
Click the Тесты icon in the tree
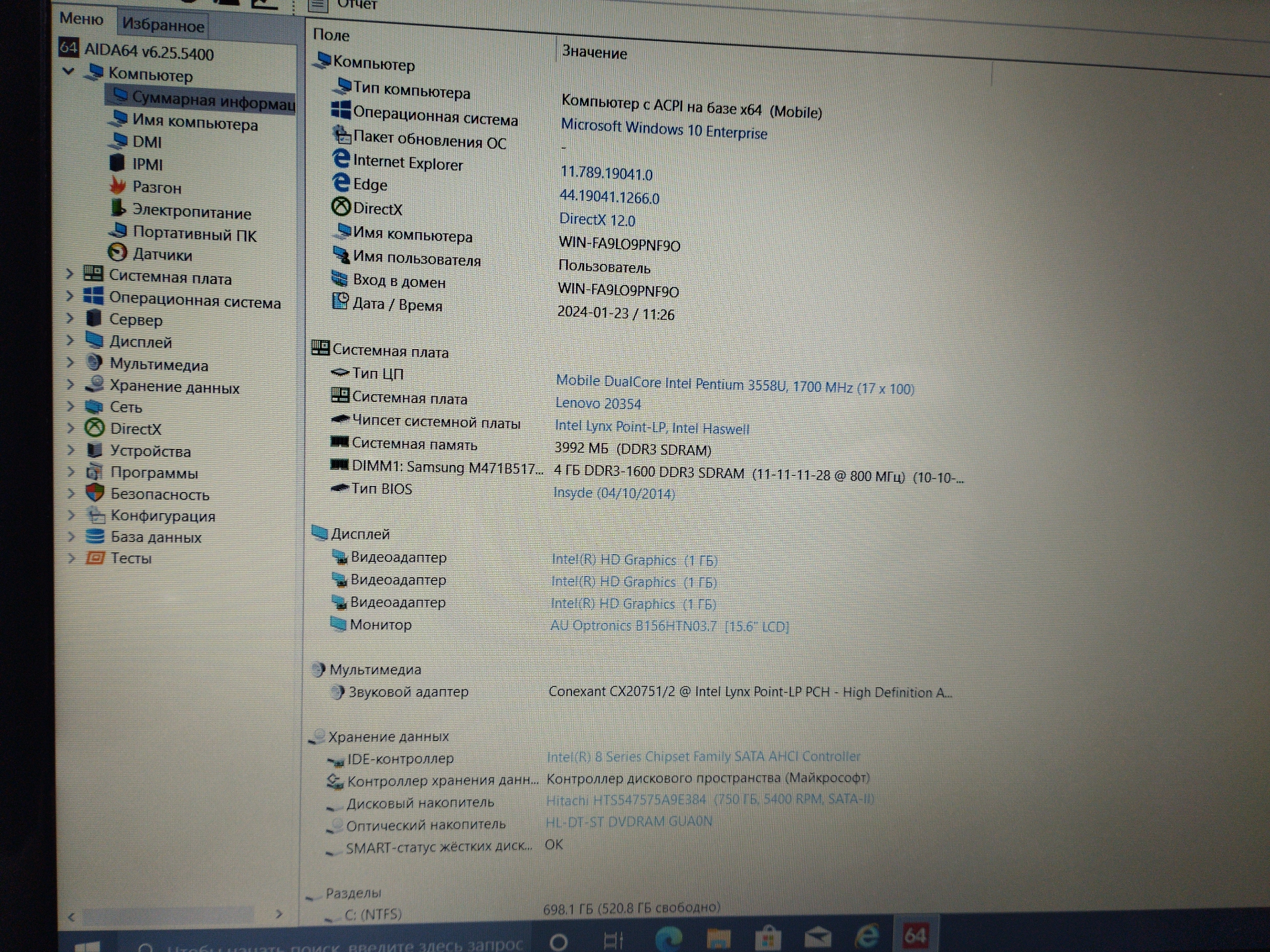96,558
